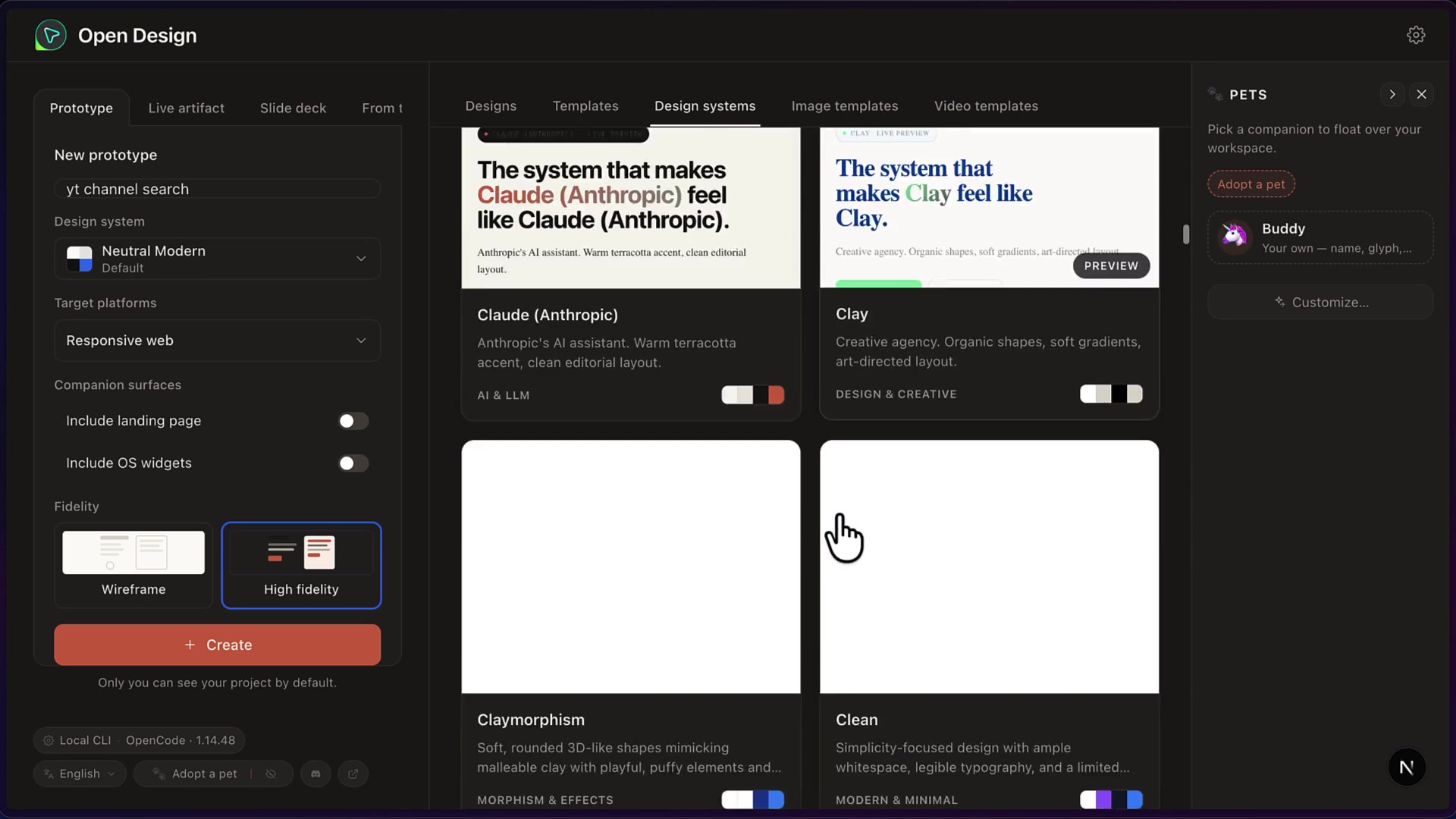Click the Open Design logo icon
1456x819 pixels.
tap(51, 35)
